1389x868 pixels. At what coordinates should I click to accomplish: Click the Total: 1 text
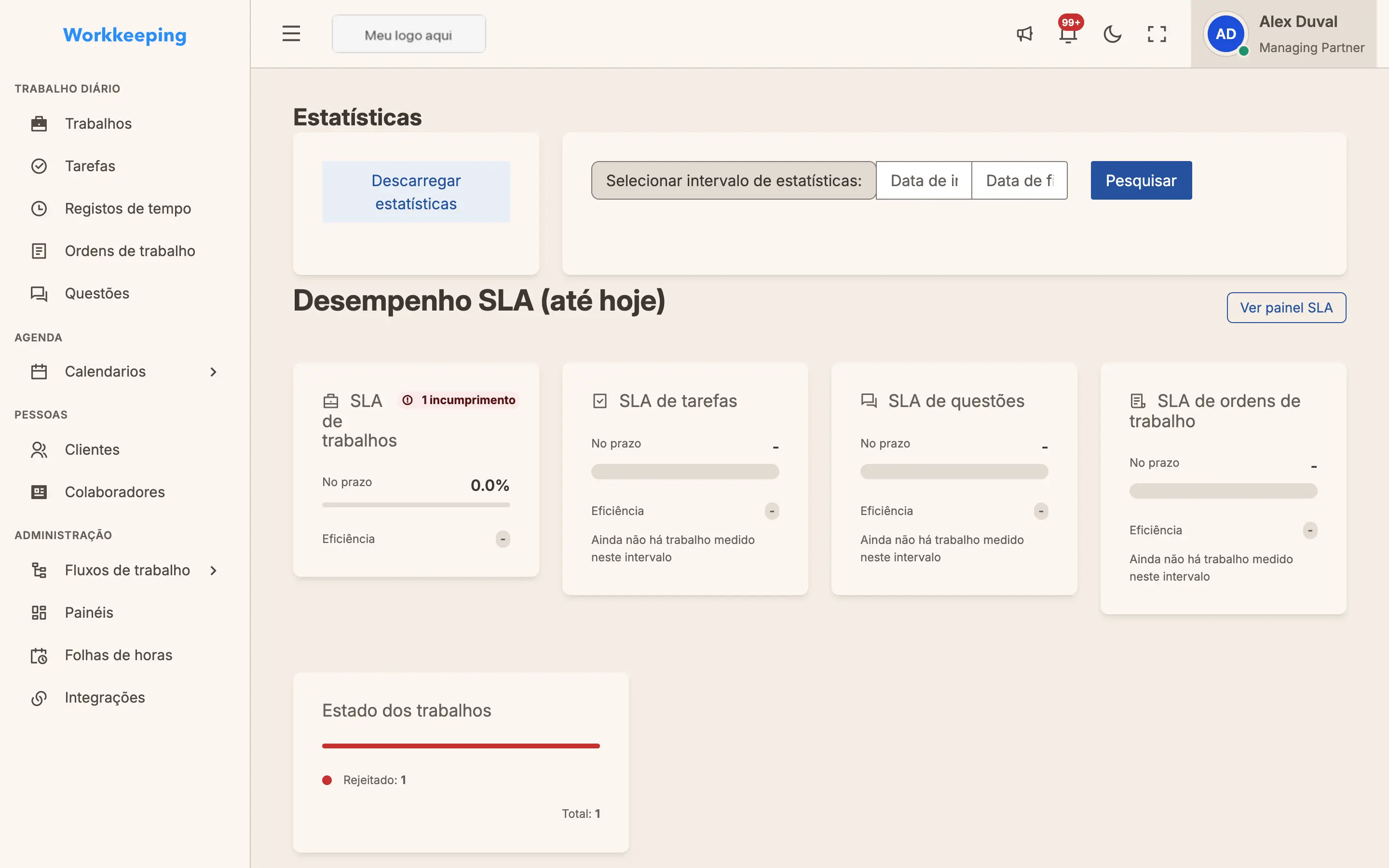coord(581,814)
